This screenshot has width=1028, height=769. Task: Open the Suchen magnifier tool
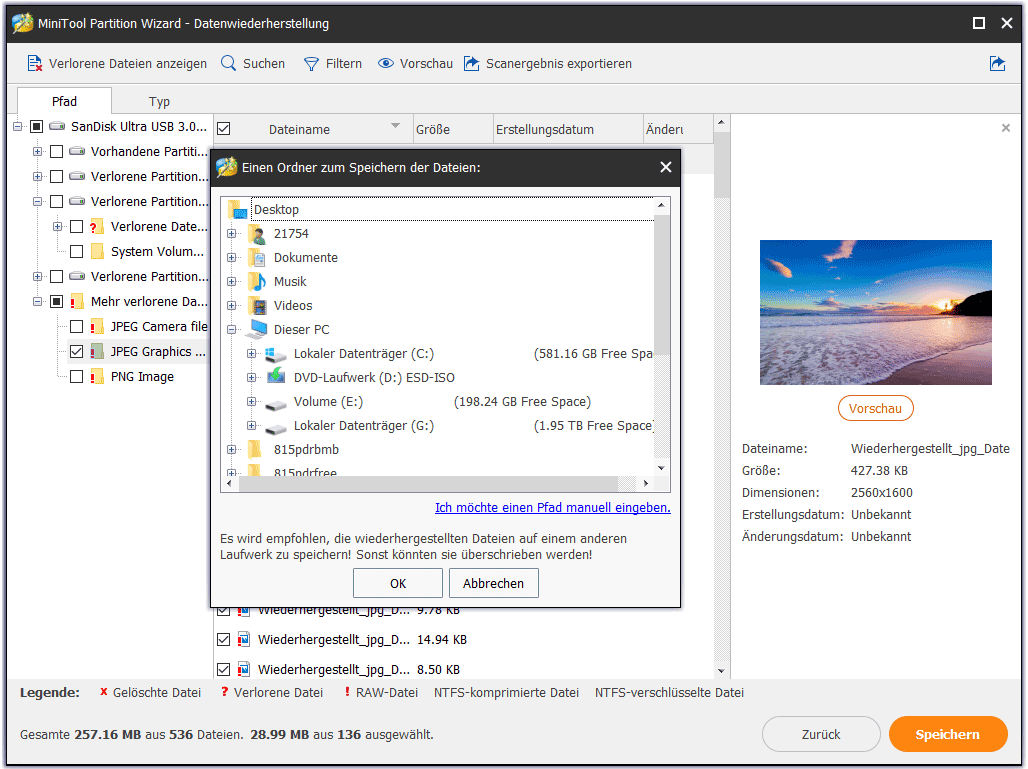[229, 64]
